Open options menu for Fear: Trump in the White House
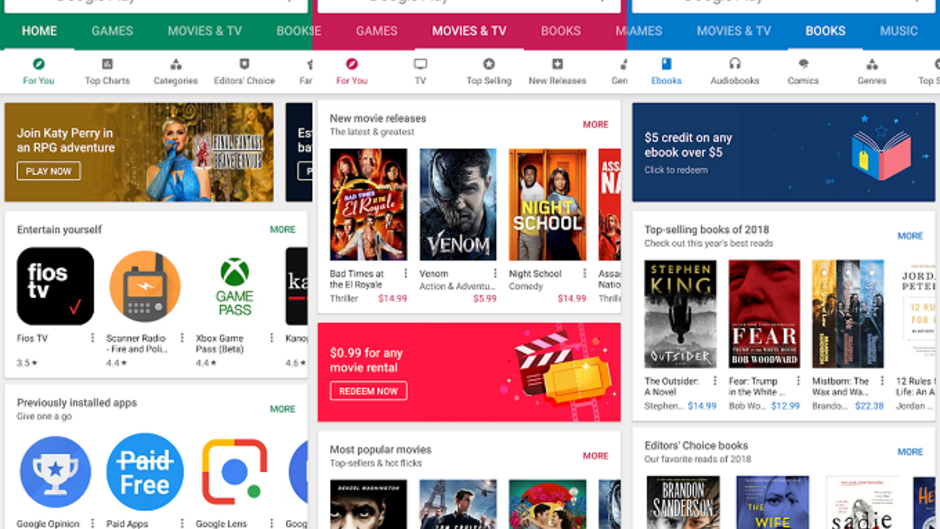Viewport: 940px width, 529px height. click(x=799, y=381)
